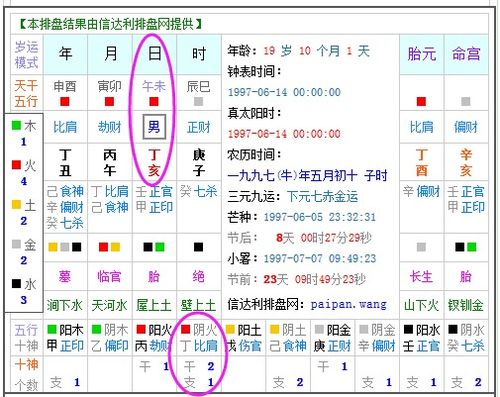Viewport: 500px width, 397px height.
Task: Click the gray square under 辰巳
Action: (198, 101)
